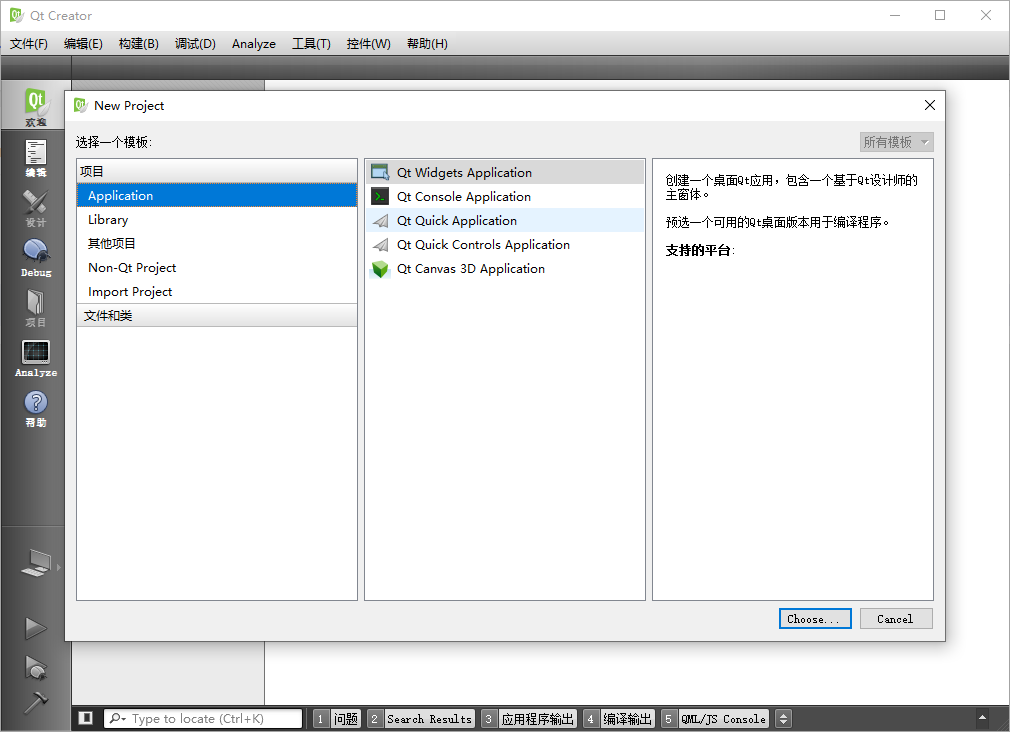Click the Qt logo in New Project title bar
Screen dimensions: 1010x732
81,105
